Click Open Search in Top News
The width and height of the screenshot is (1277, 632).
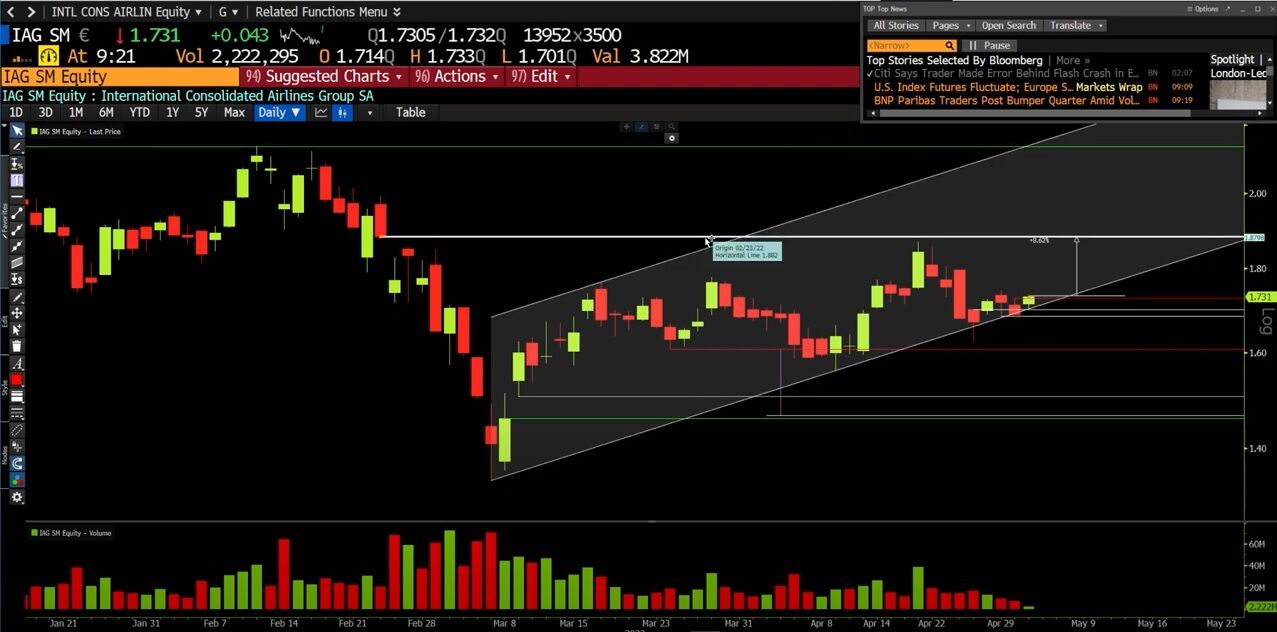coord(1008,26)
